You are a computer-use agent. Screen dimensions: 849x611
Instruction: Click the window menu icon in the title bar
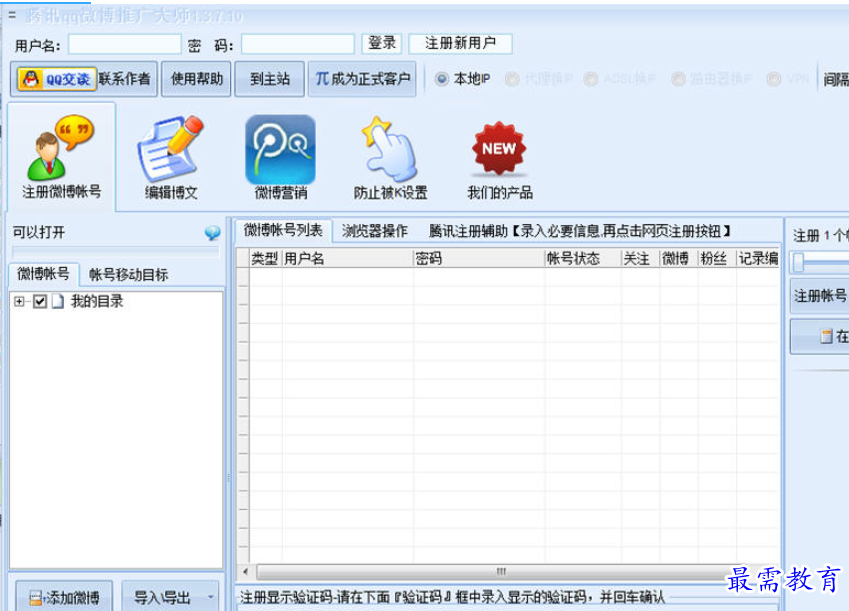pyautogui.click(x=12, y=15)
